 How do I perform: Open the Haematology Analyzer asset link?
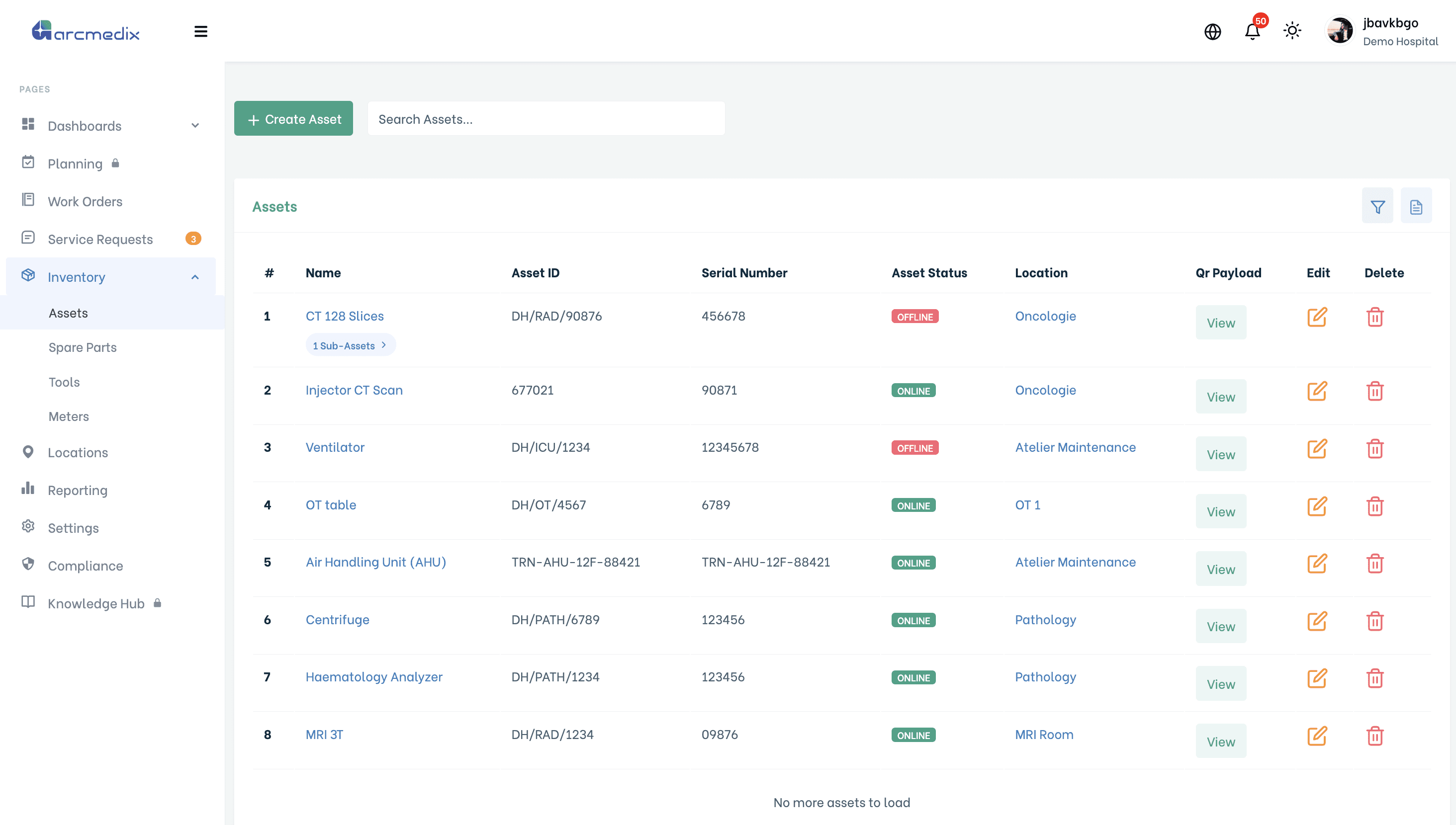(374, 676)
